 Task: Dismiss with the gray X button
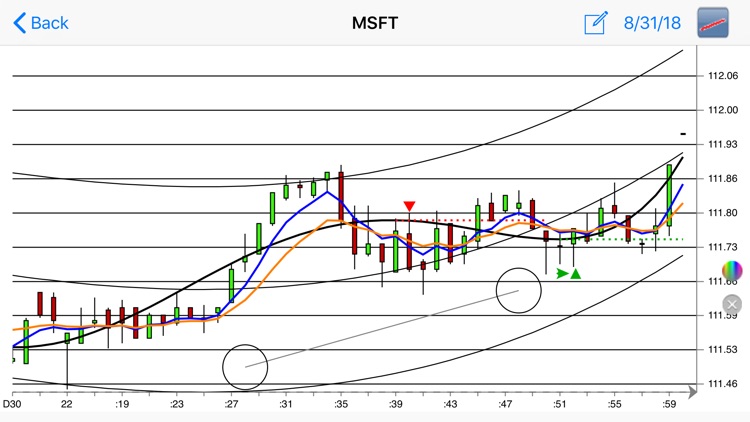pos(732,304)
